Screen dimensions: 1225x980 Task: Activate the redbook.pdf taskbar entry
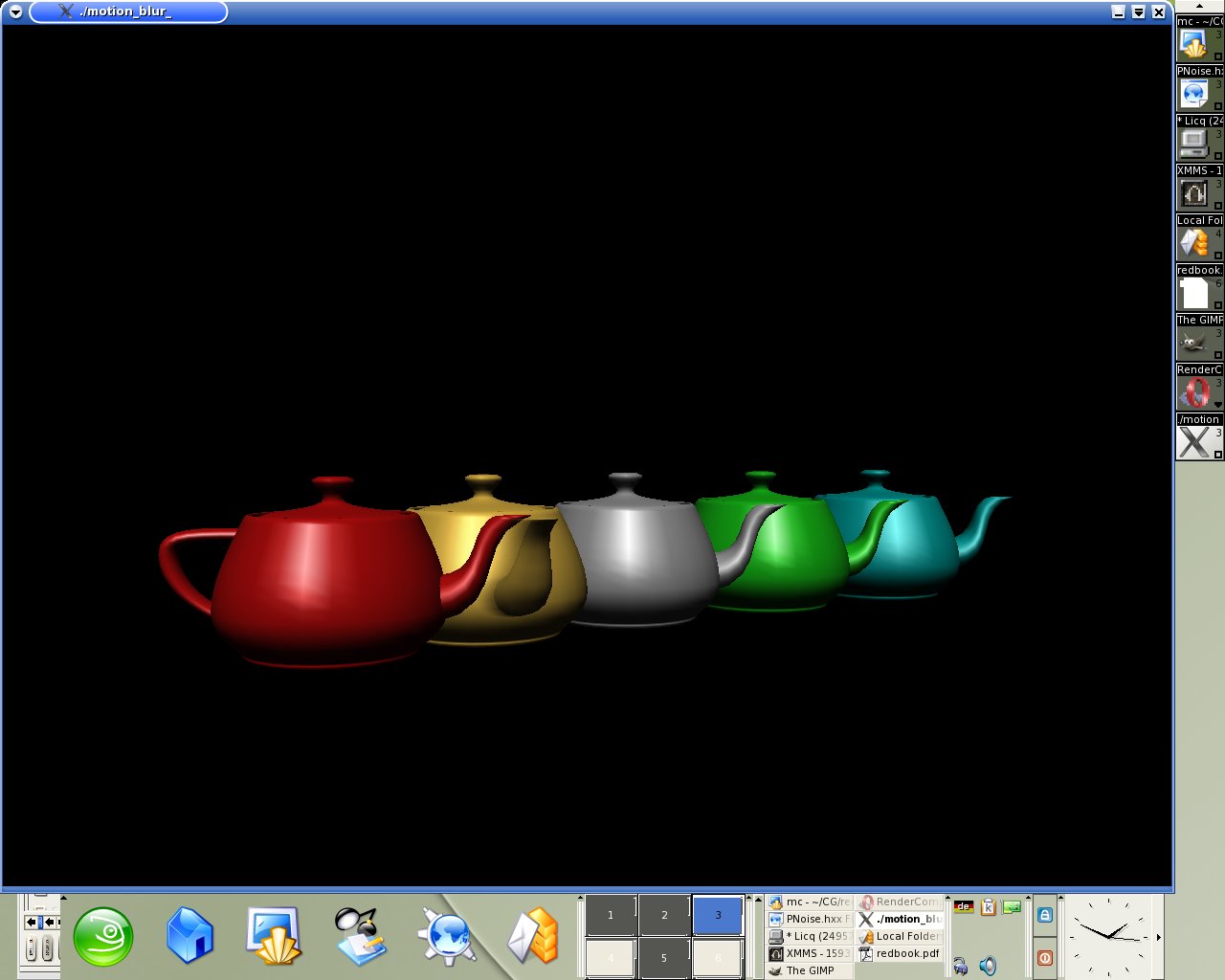[x=900, y=953]
